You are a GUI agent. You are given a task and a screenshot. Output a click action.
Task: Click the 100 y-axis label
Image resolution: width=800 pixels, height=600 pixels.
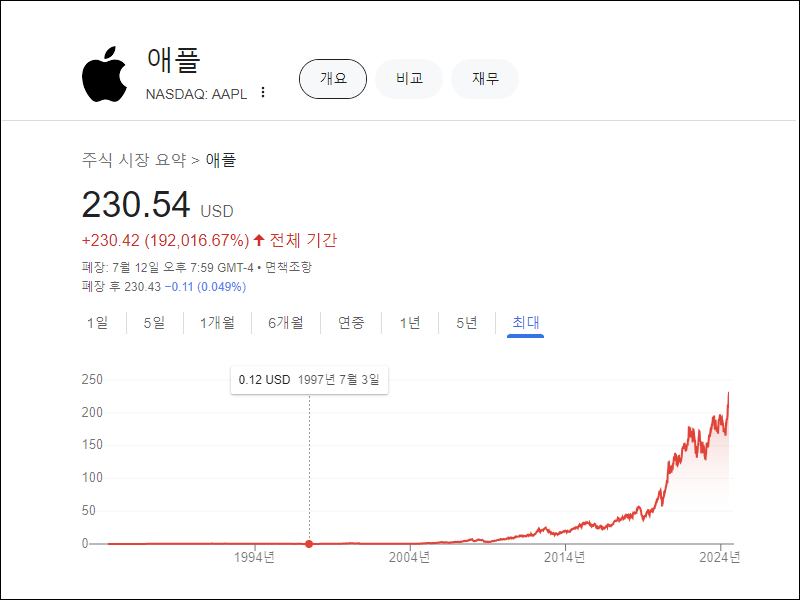click(x=92, y=478)
